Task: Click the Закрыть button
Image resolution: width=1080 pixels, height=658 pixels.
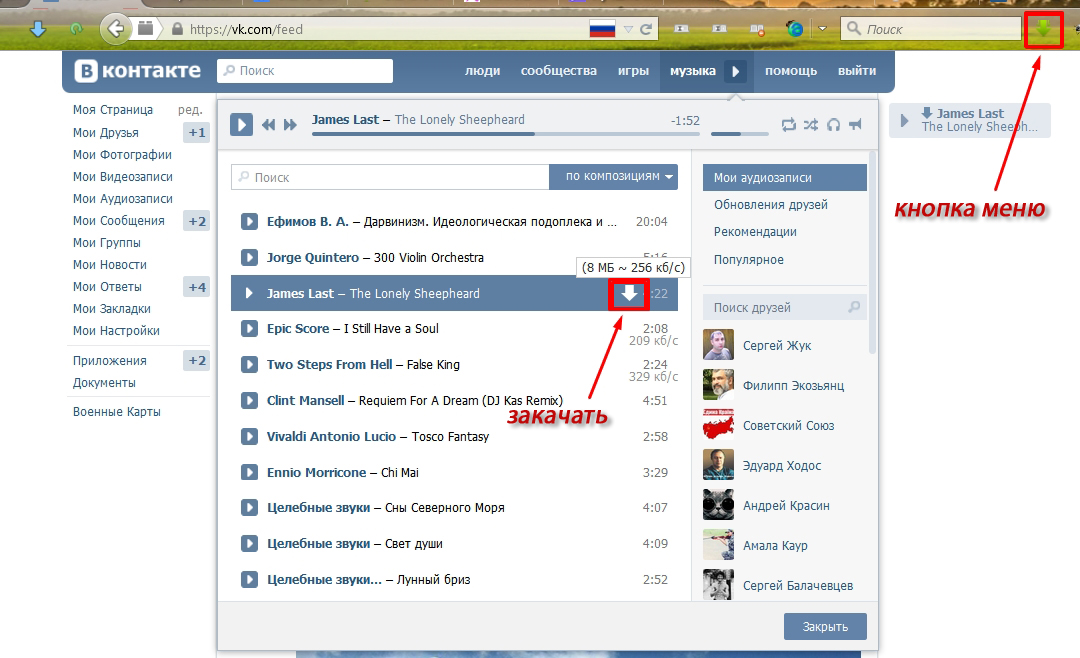Action: 825,626
